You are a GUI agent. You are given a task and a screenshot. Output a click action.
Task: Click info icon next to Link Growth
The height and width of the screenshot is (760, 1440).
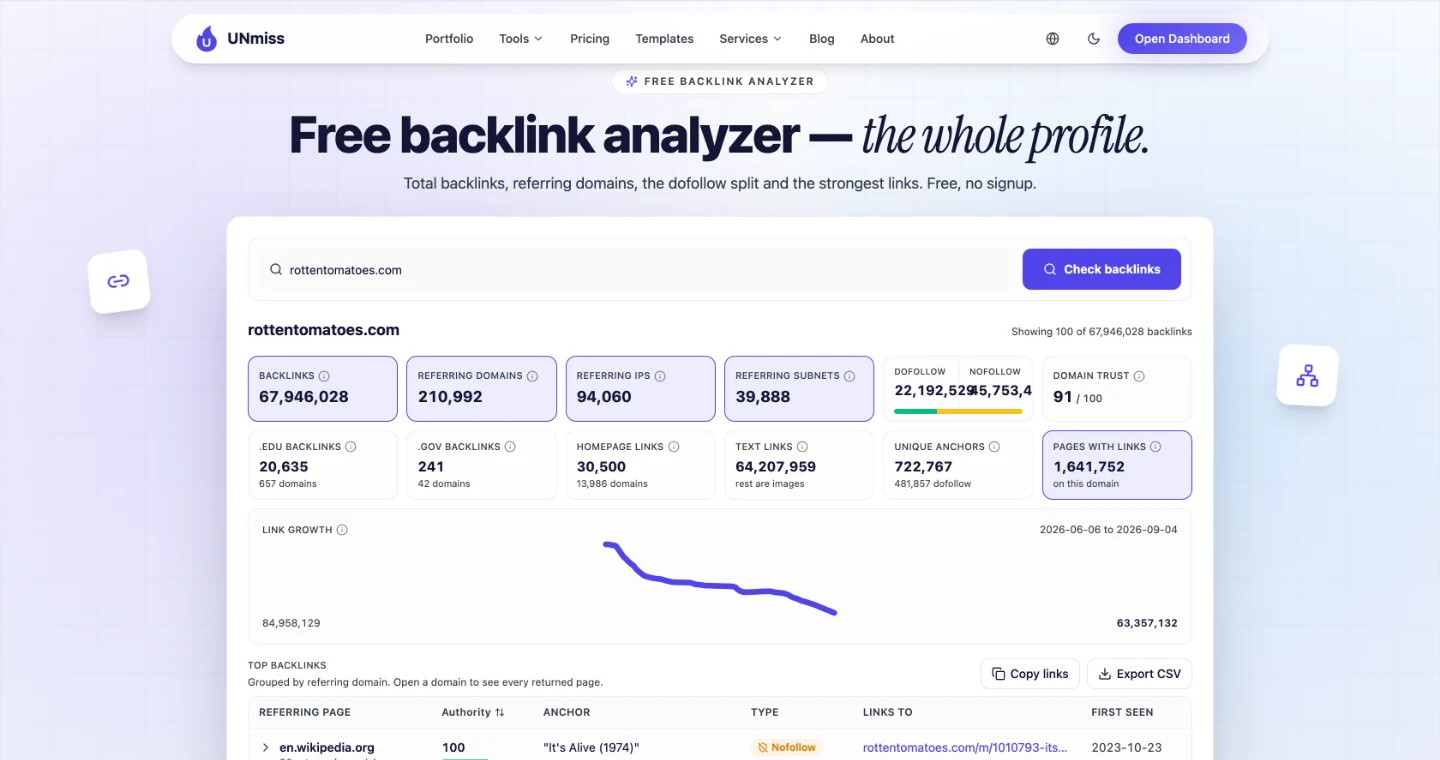point(342,530)
